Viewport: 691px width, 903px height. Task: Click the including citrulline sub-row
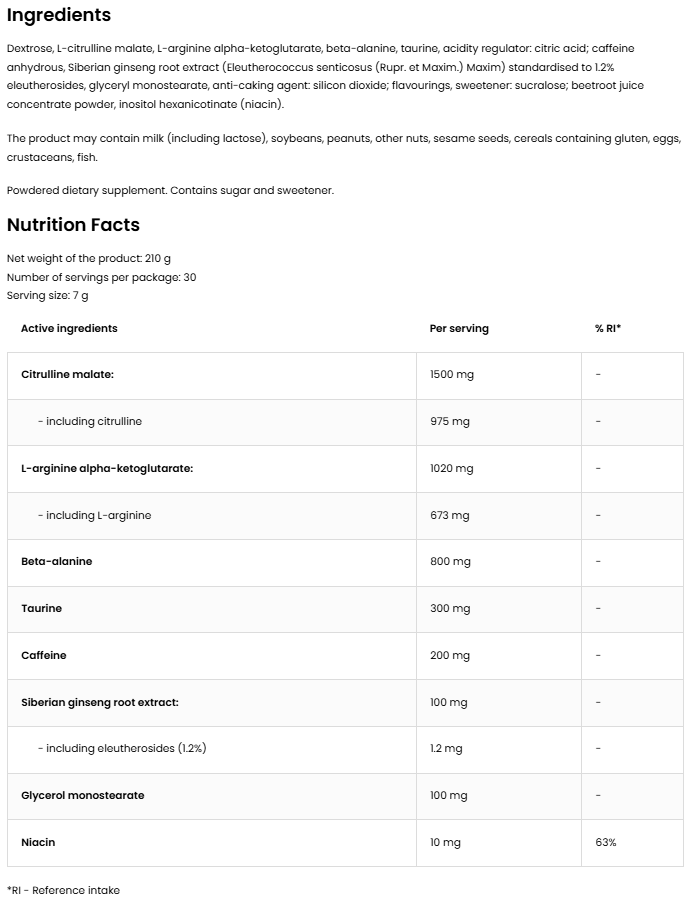pos(90,421)
